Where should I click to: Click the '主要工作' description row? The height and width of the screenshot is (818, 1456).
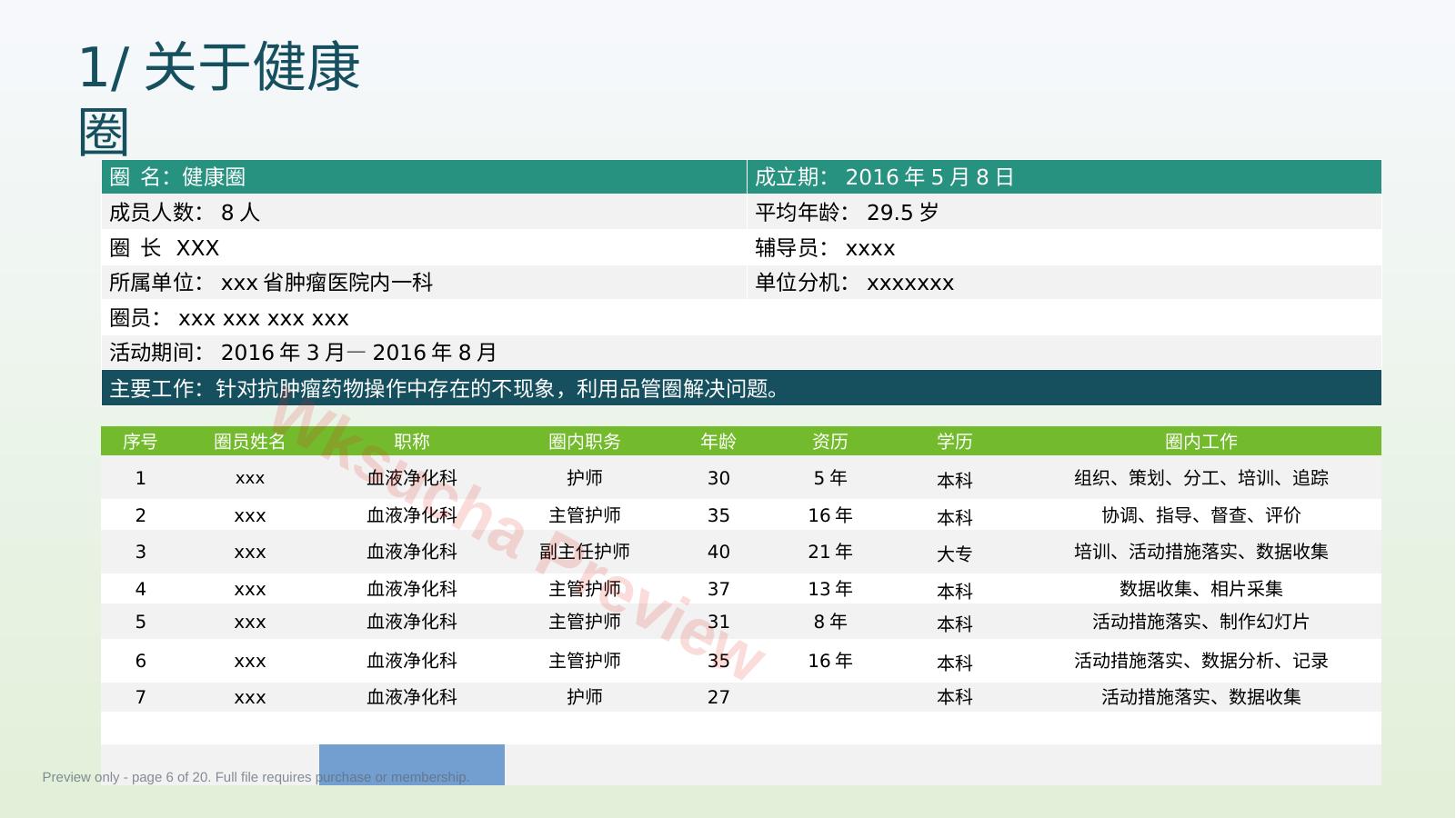point(741,388)
